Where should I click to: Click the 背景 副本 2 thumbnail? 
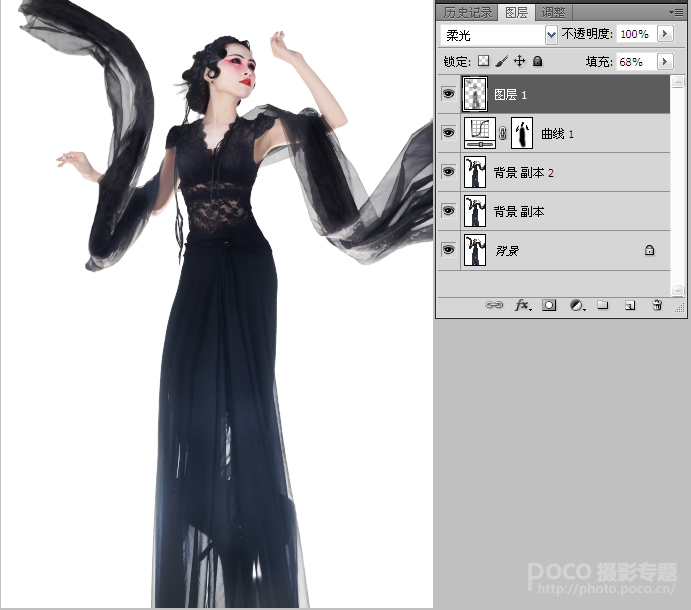point(475,172)
